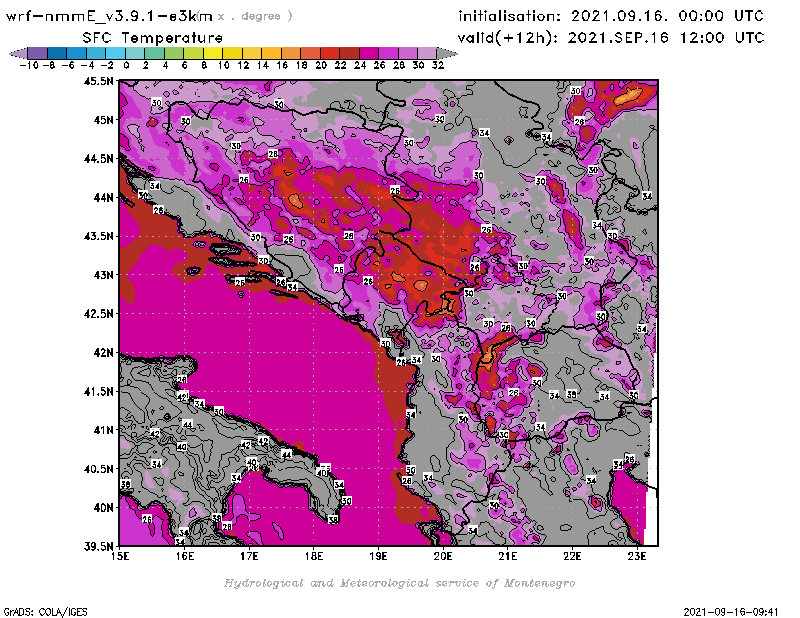This screenshot has height=618, width=800.
Task: Click the '40N' latitude axis label
Action: click(103, 508)
